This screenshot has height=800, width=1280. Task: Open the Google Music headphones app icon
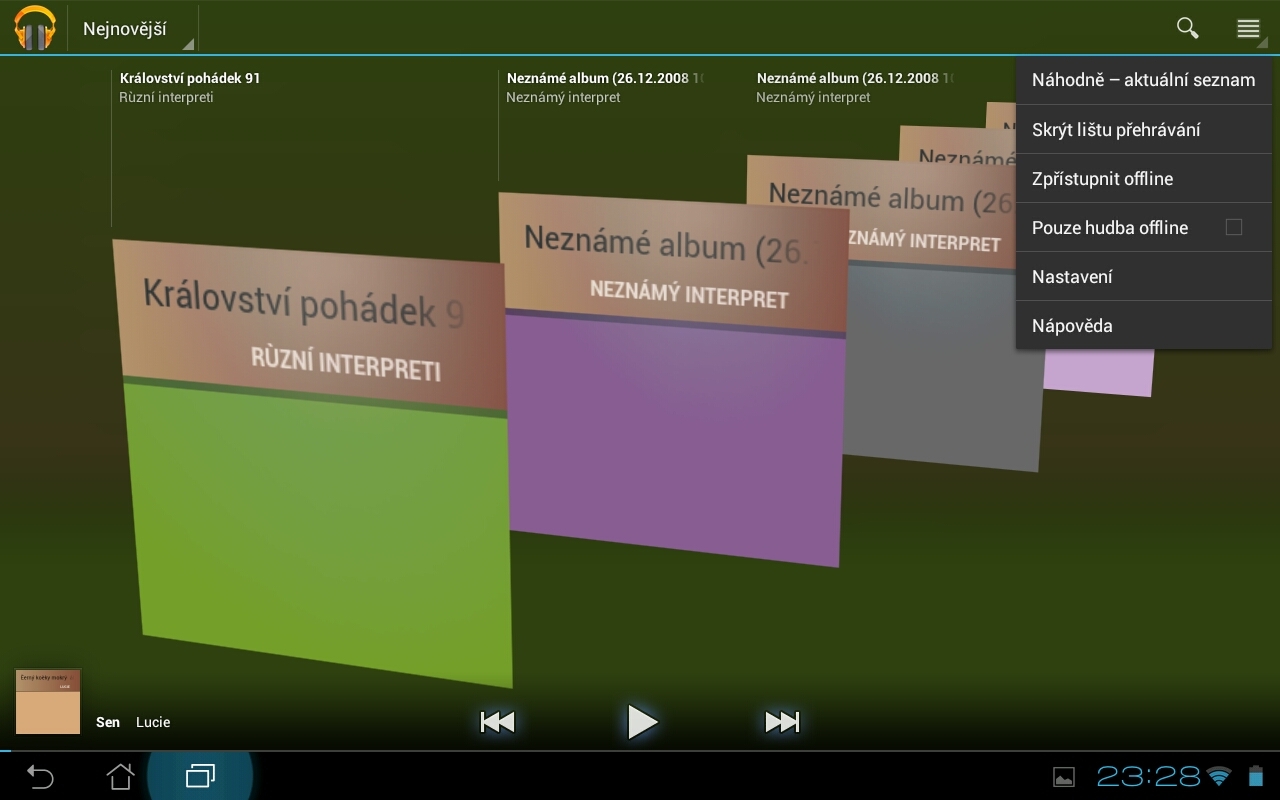click(35, 28)
